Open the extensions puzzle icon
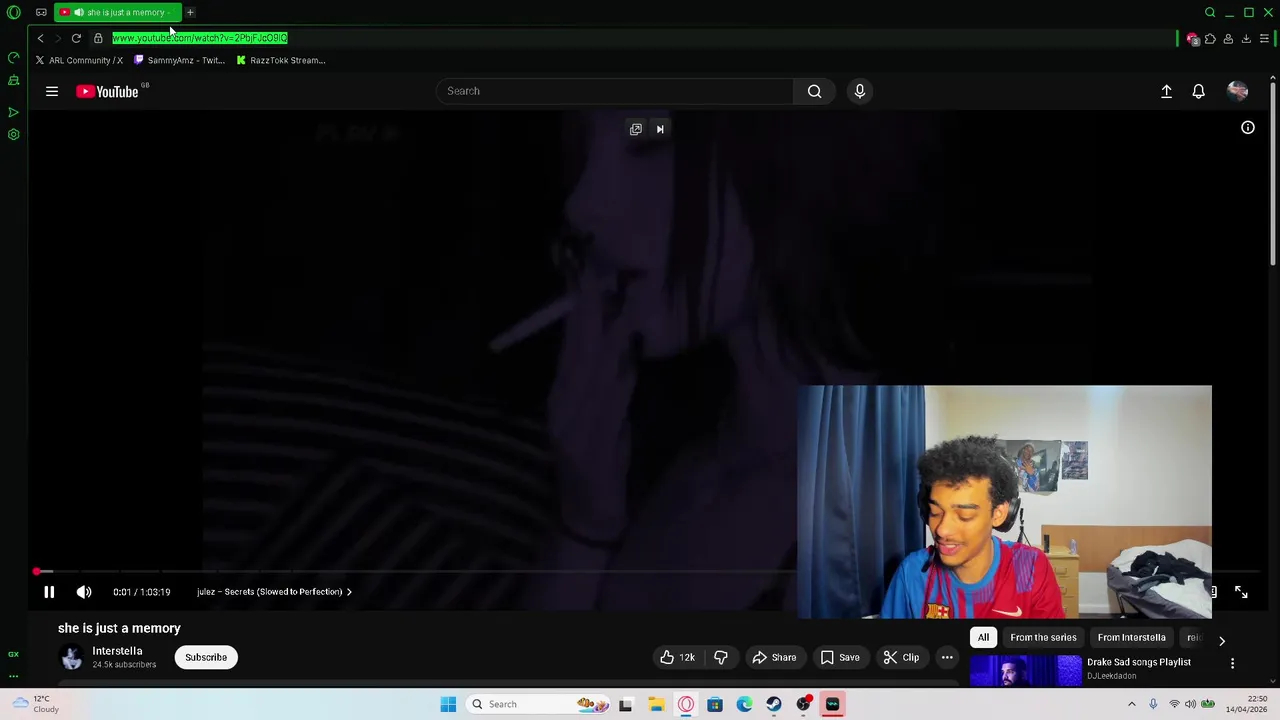1280x720 pixels. pyautogui.click(x=1210, y=39)
